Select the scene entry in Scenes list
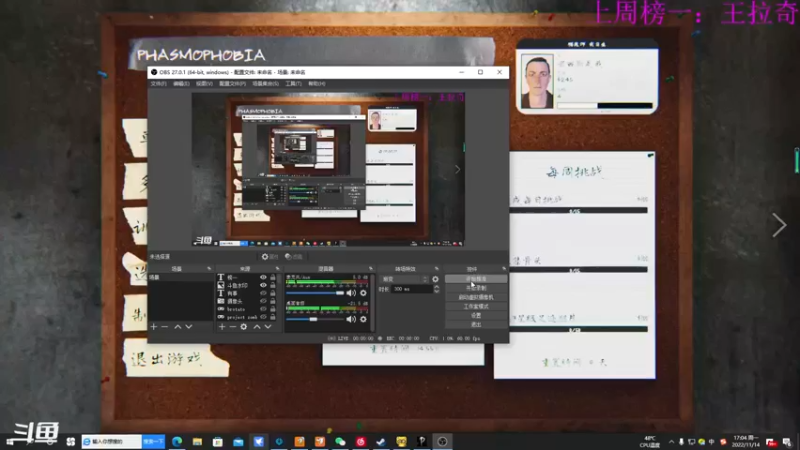This screenshot has width=800, height=450. pyautogui.click(x=181, y=278)
